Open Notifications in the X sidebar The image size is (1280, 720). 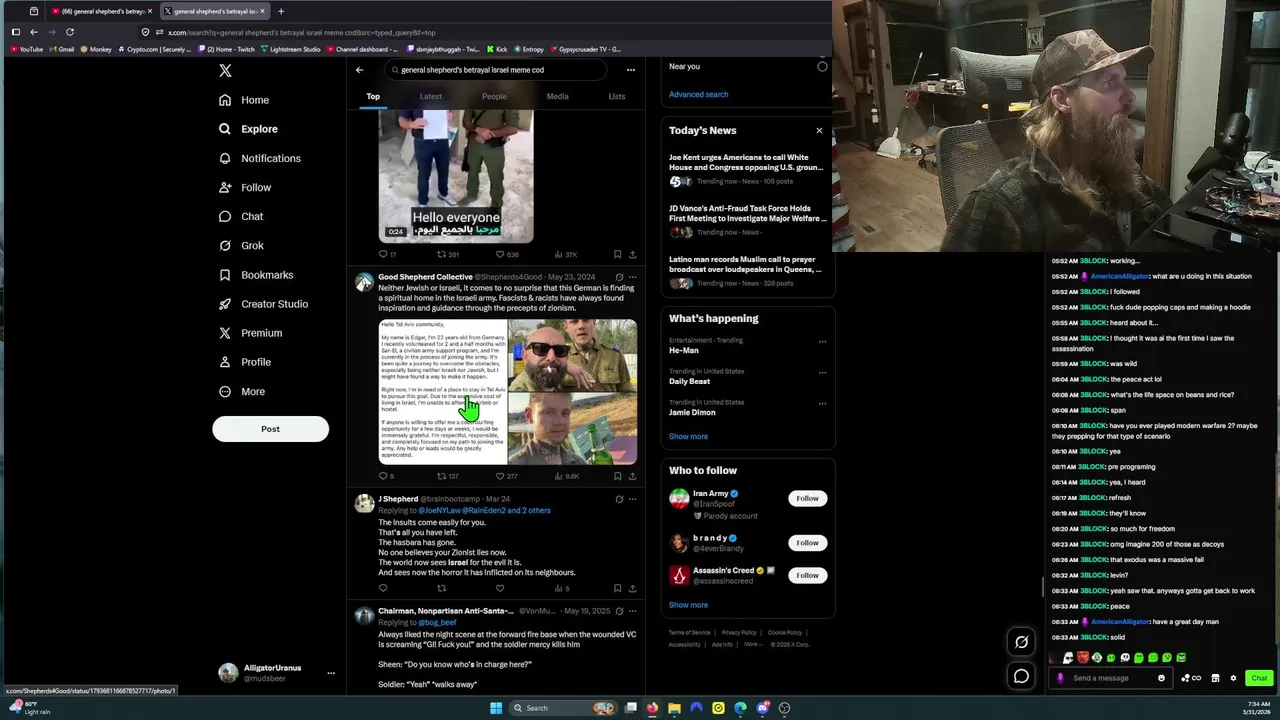pyautogui.click(x=259, y=158)
